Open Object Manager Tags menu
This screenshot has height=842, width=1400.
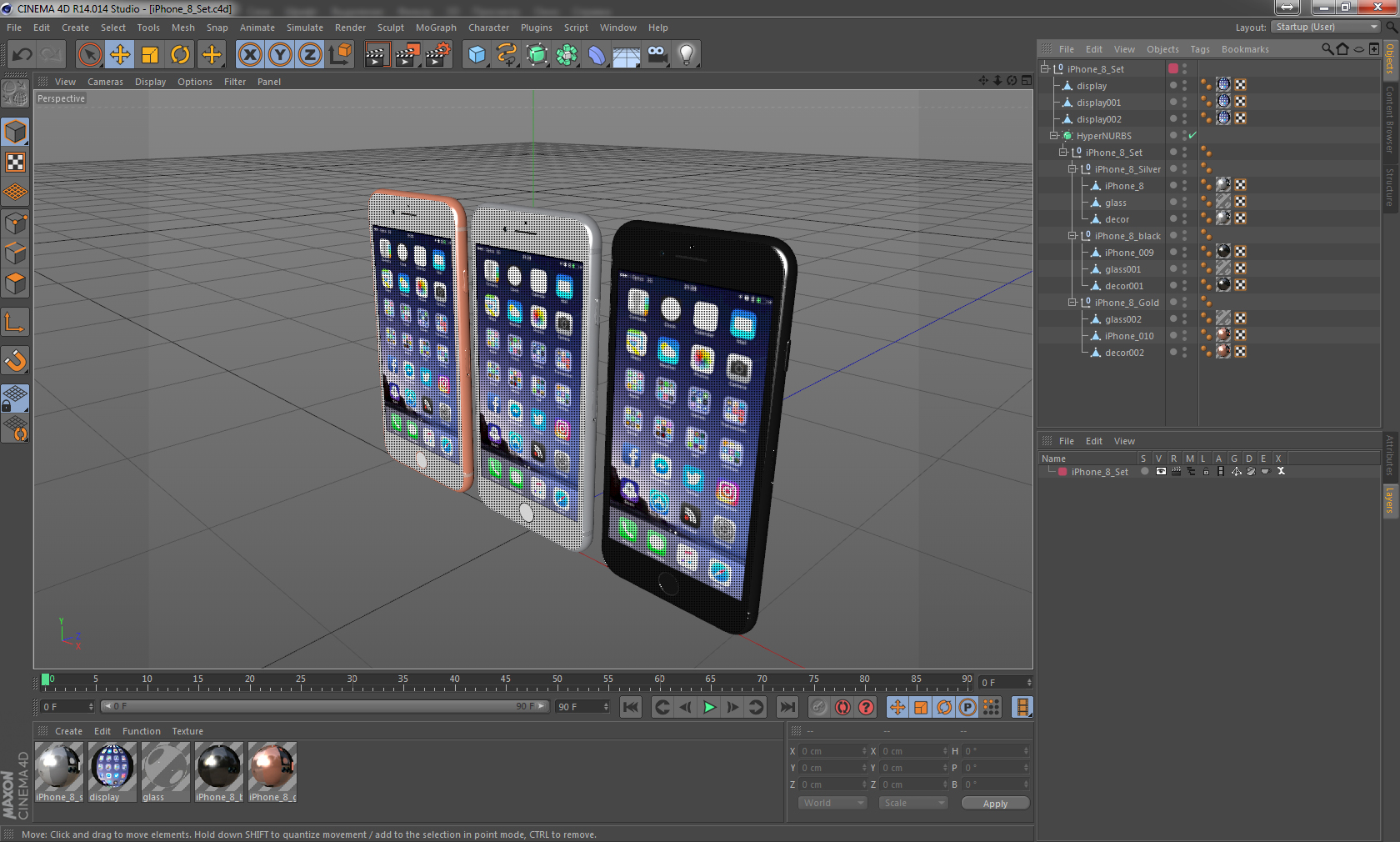point(1199,49)
